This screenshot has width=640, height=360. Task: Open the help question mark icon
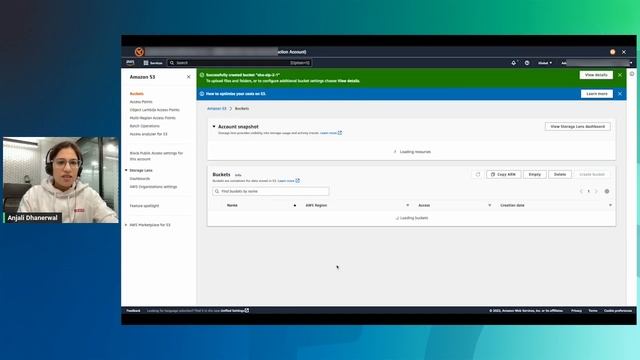coord(527,63)
